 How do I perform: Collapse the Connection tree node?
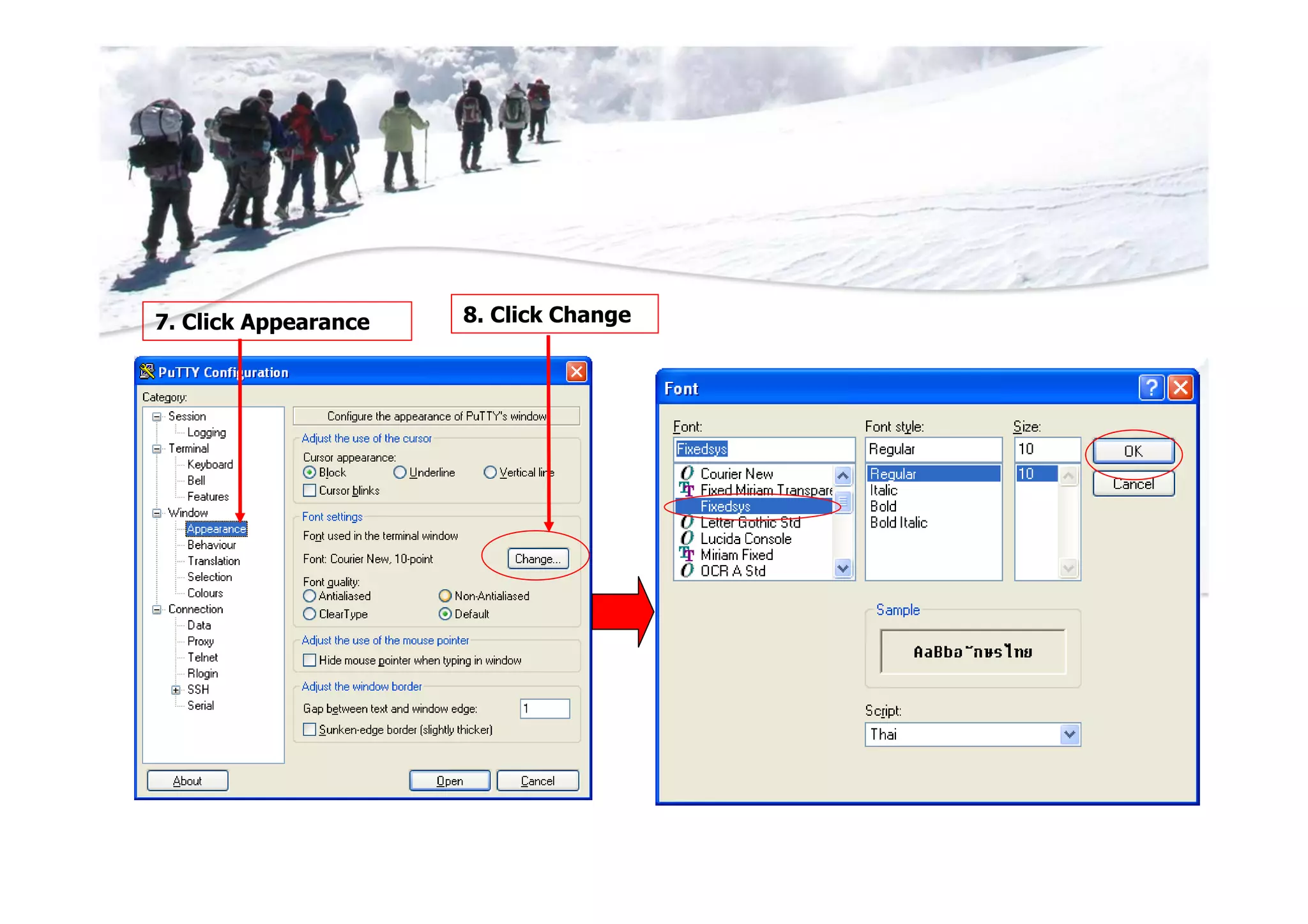click(x=156, y=609)
